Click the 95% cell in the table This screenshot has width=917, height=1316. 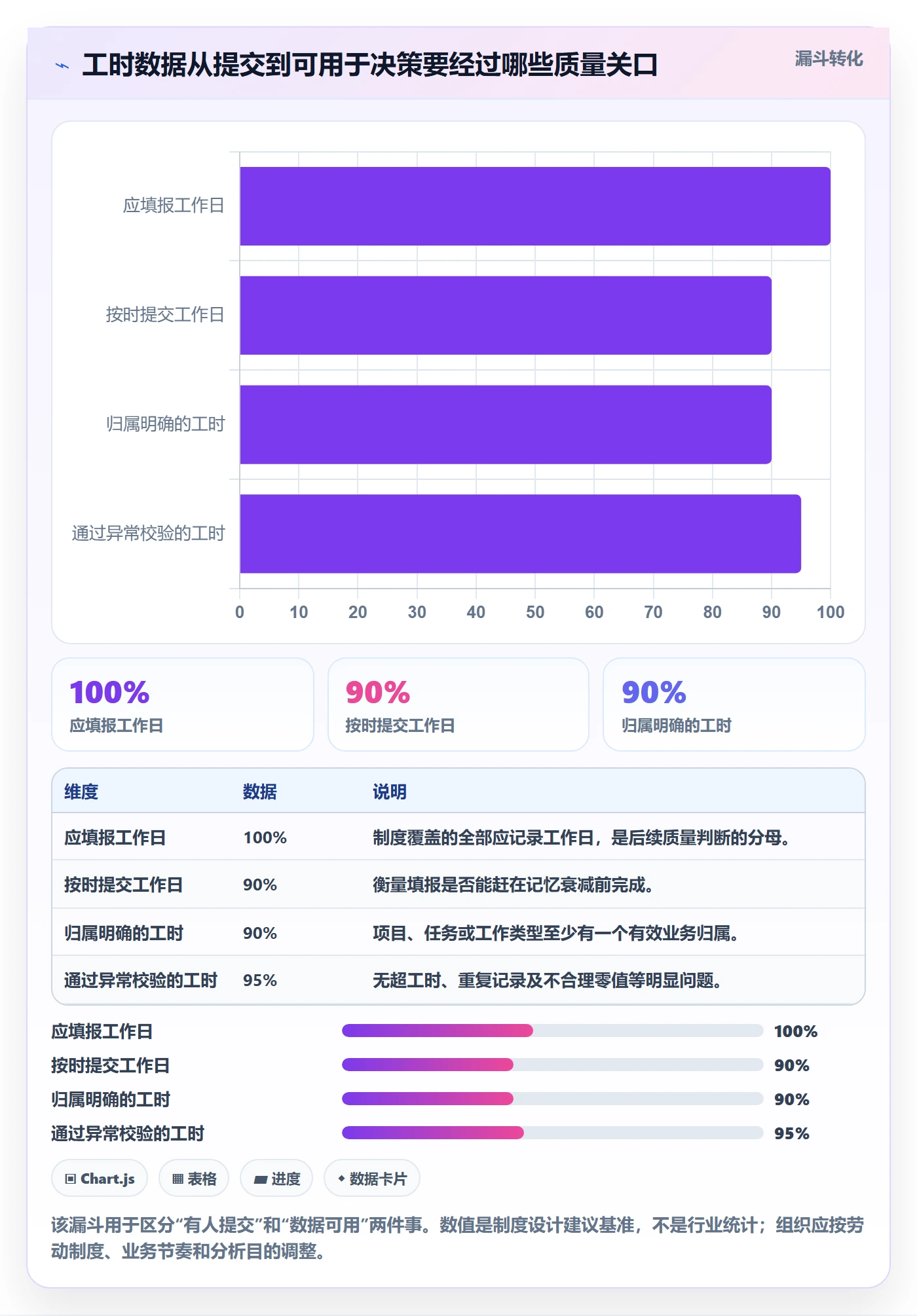point(260,980)
